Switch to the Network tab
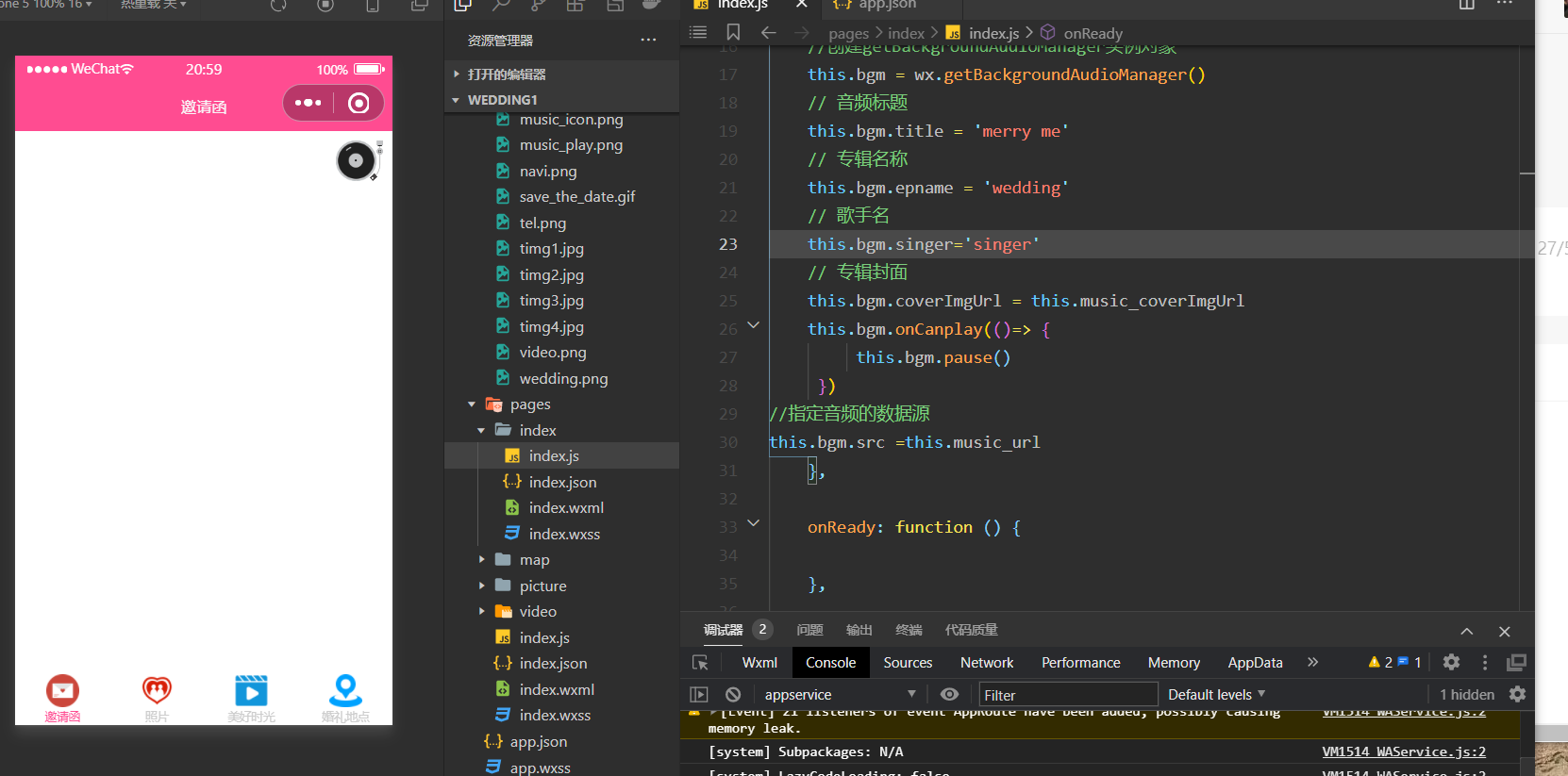Viewport: 1568px width, 776px height. tap(986, 663)
